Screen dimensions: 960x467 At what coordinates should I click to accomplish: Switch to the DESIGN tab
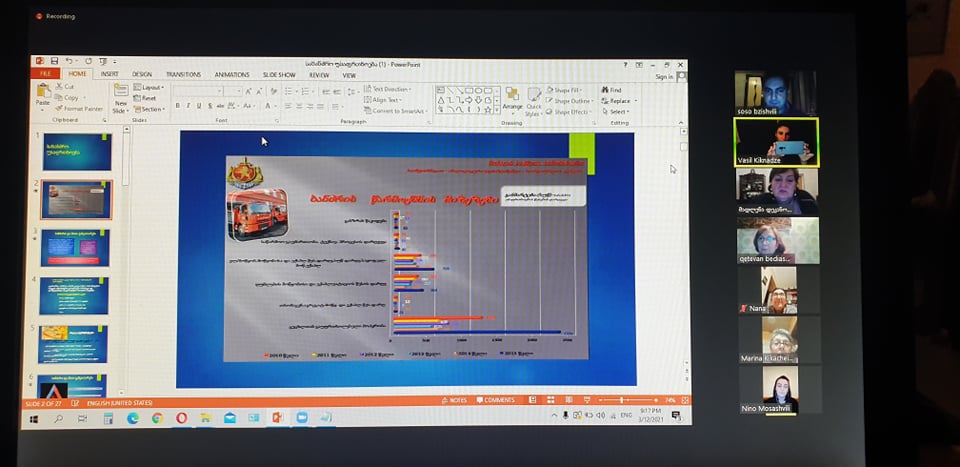[x=142, y=74]
